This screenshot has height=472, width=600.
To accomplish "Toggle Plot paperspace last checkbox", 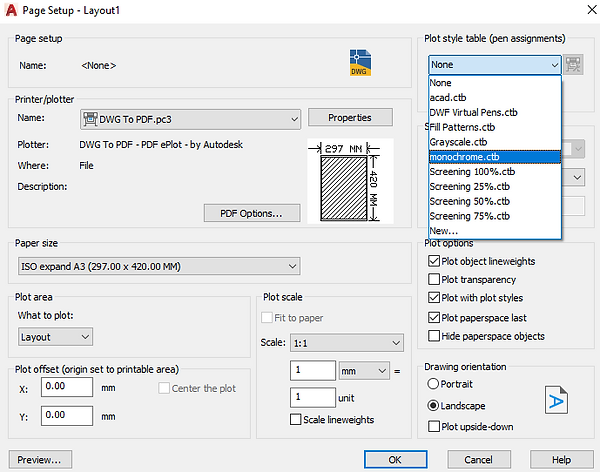I will pyautogui.click(x=434, y=317).
